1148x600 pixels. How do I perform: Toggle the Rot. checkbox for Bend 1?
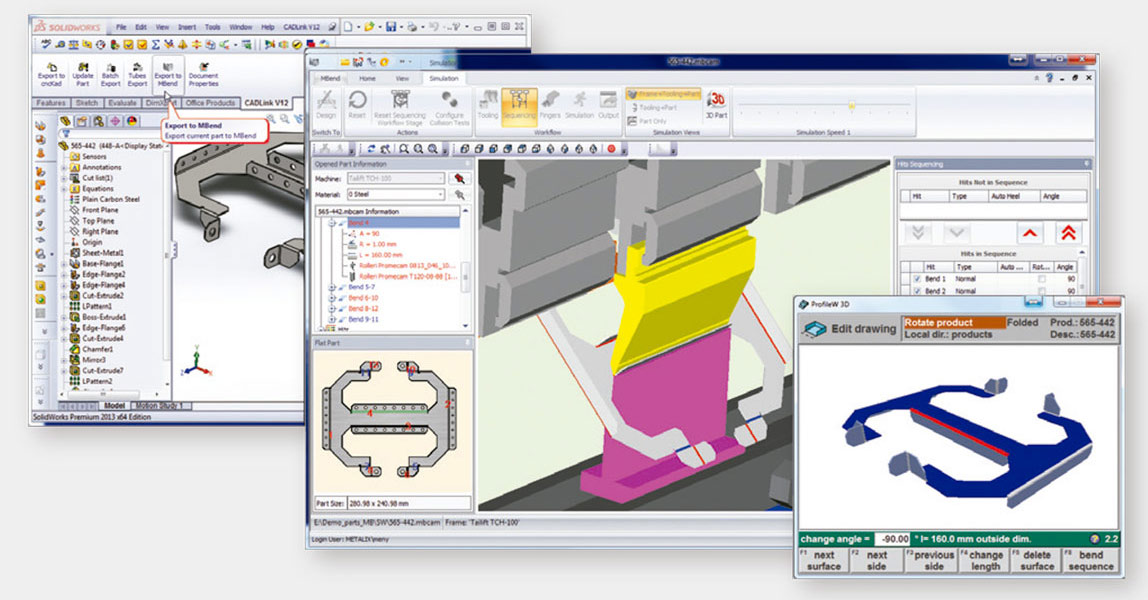1041,279
